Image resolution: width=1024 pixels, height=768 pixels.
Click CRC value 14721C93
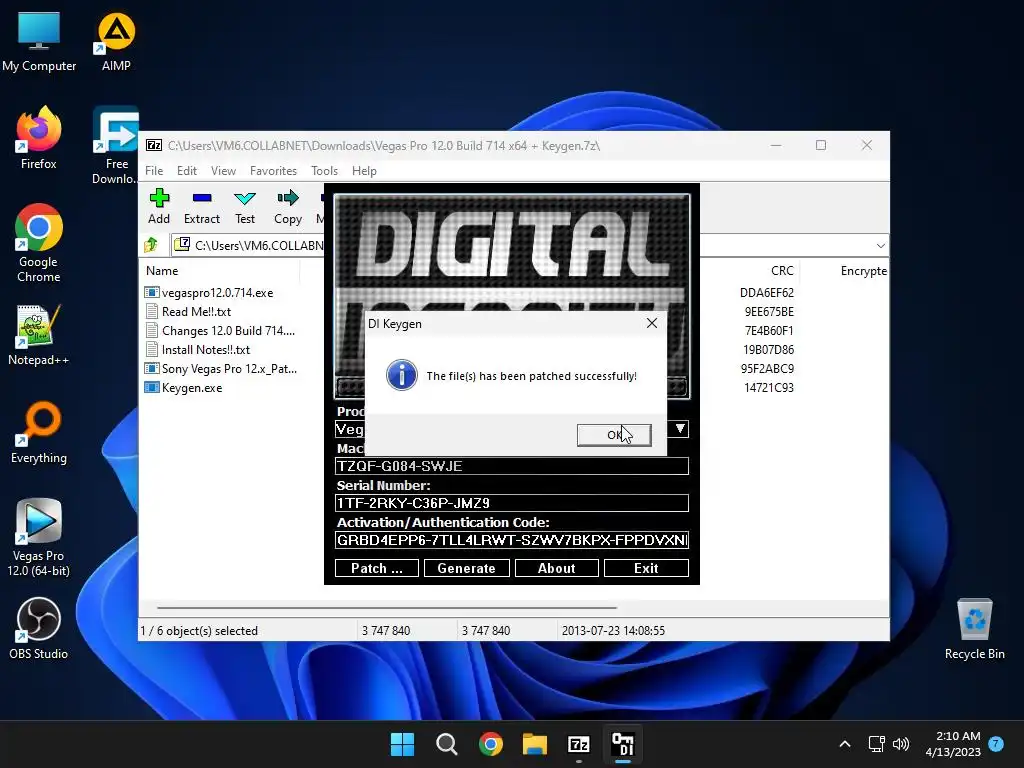[x=769, y=387]
